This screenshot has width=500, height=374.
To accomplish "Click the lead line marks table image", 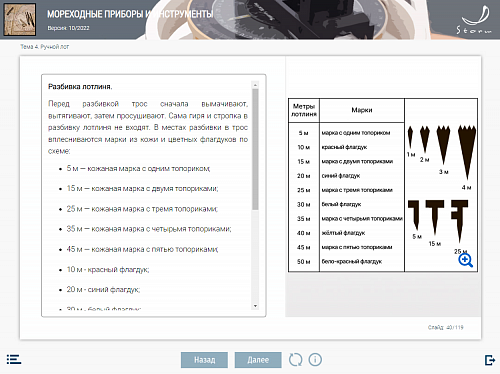I will (383, 185).
